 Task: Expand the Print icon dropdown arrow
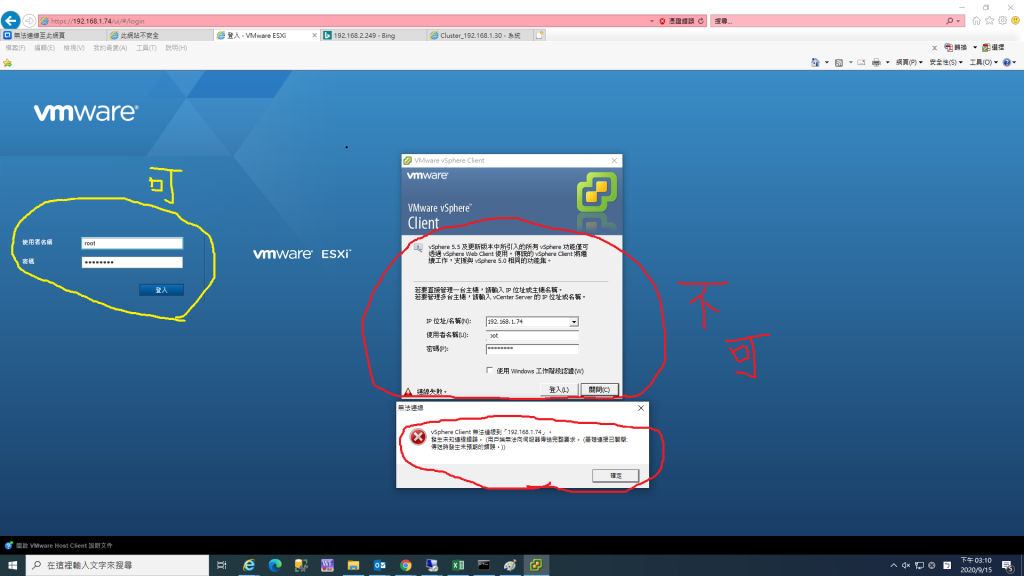(888, 63)
